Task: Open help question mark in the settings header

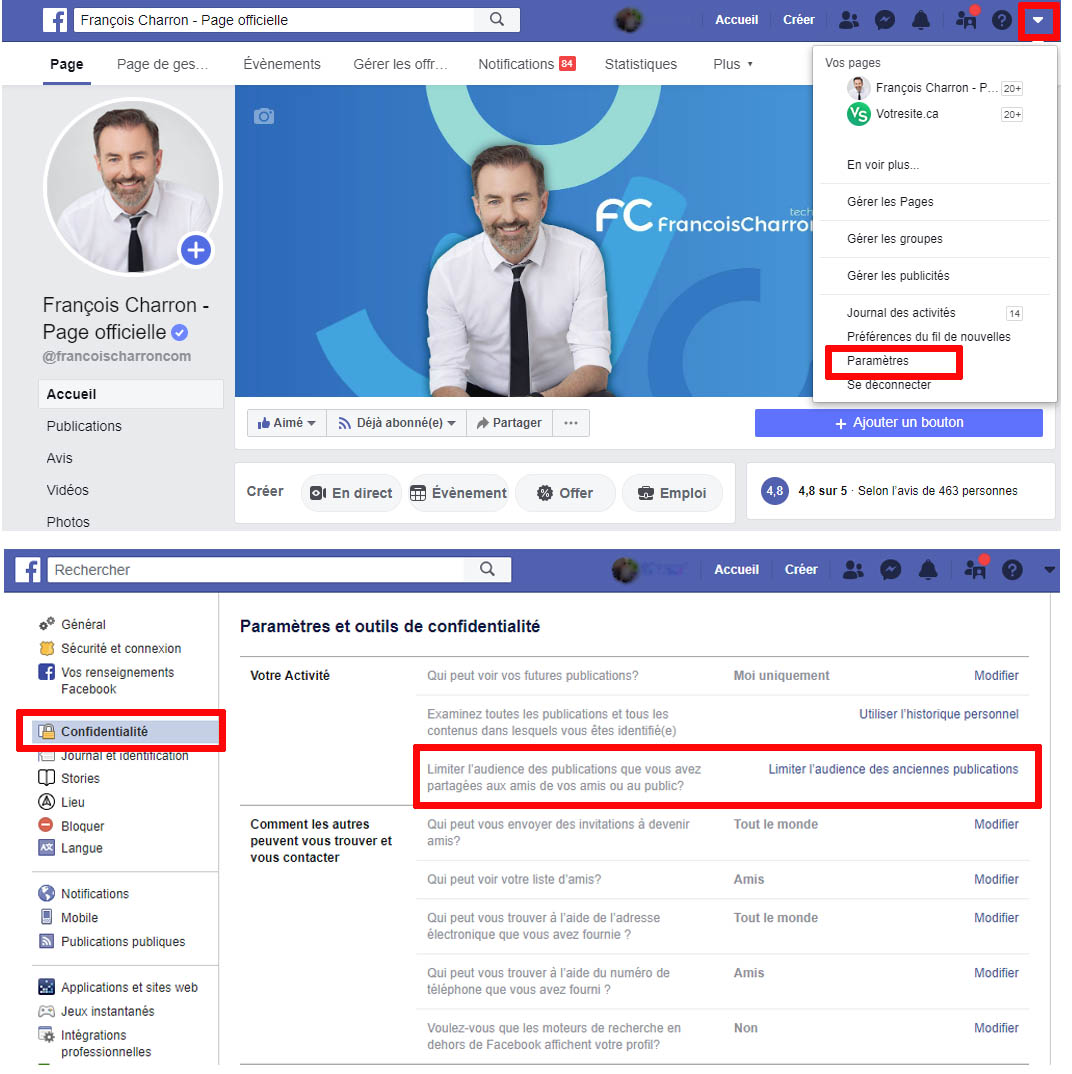Action: pyautogui.click(x=1012, y=569)
